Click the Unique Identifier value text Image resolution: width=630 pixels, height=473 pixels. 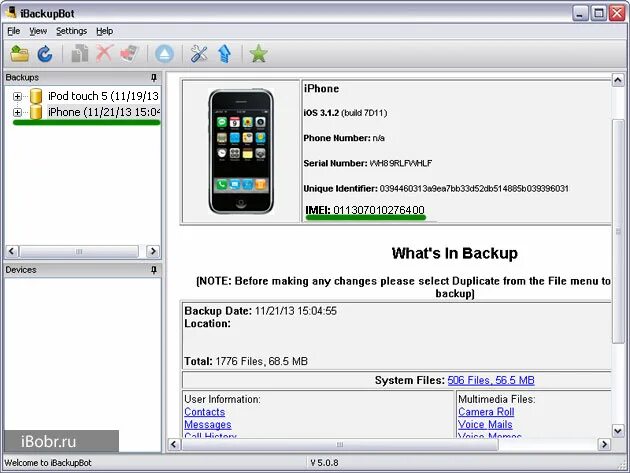(474, 188)
